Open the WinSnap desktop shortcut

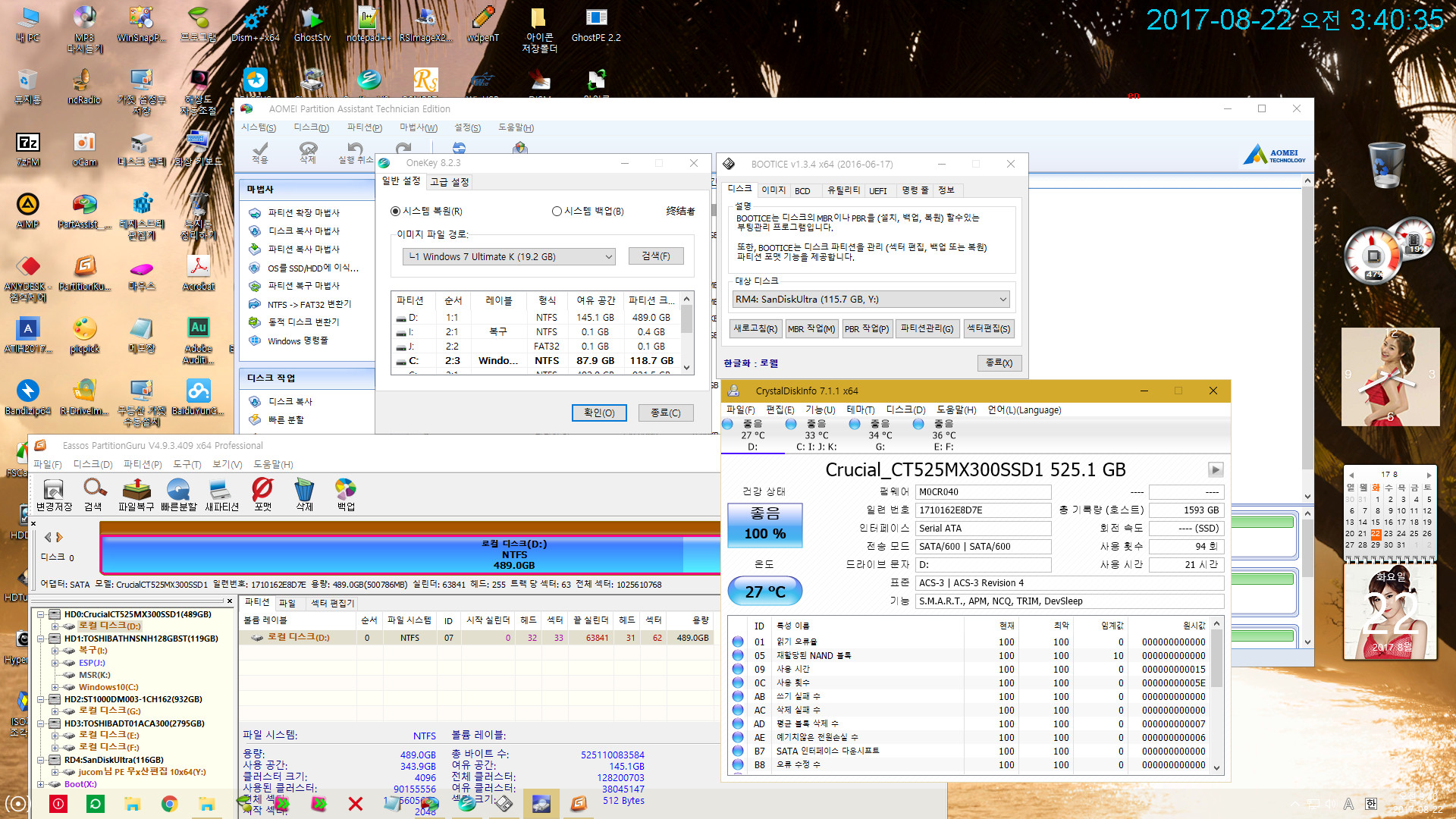coord(141,24)
